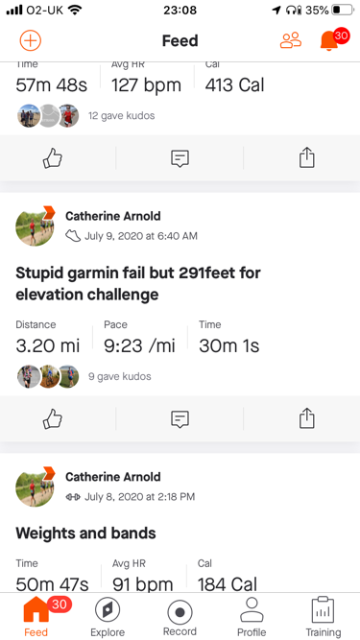Screen dimensions: 360x640
Task: Open comments on Stupid garmin fail run
Action: click(x=180, y=419)
